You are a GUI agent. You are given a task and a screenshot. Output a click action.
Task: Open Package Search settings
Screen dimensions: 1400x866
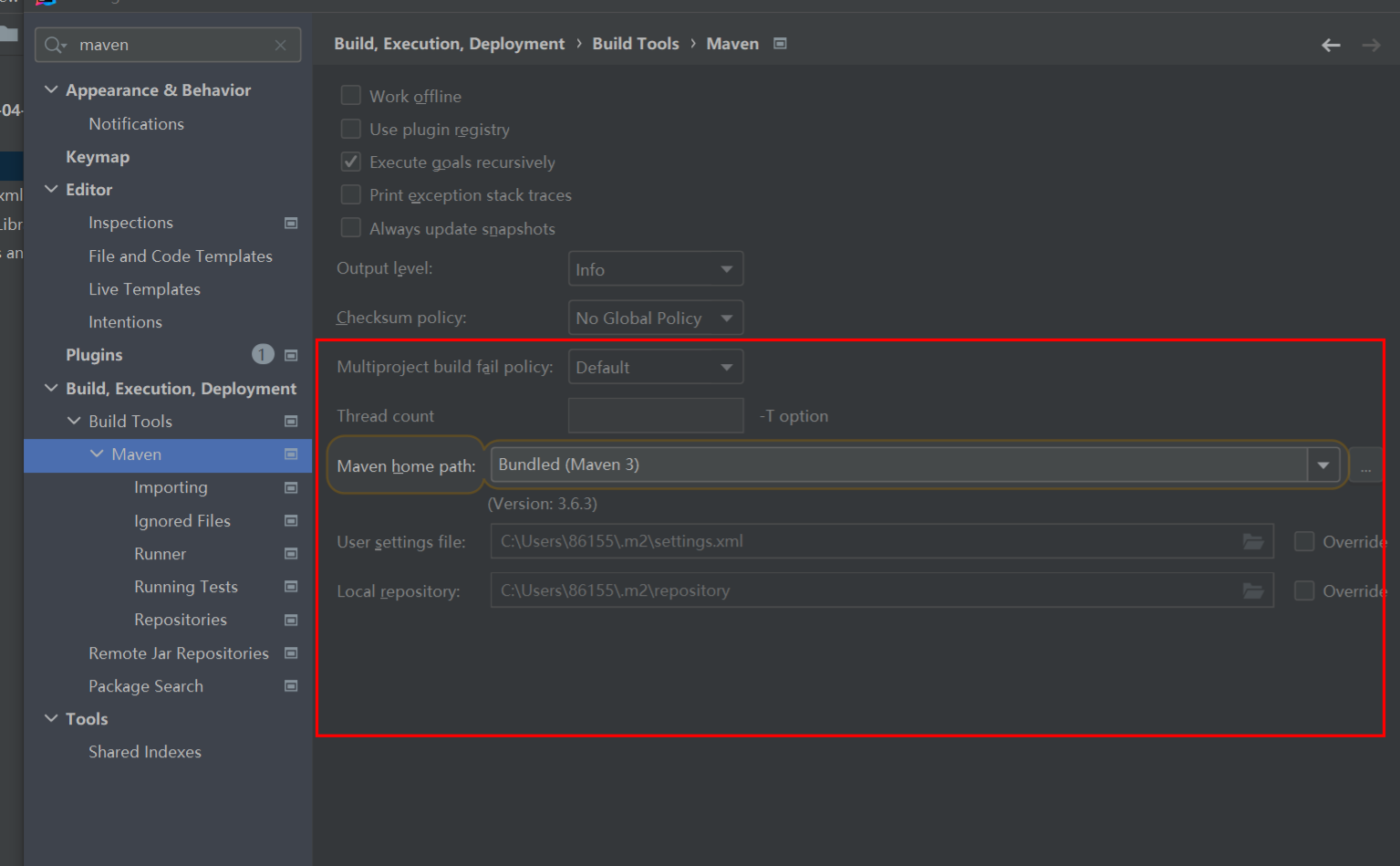coord(146,686)
